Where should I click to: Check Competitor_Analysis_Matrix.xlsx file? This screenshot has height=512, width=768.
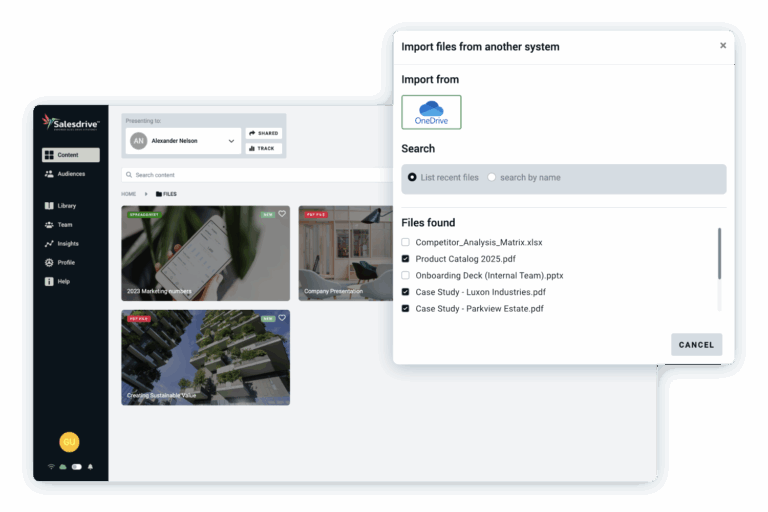[x=406, y=242]
